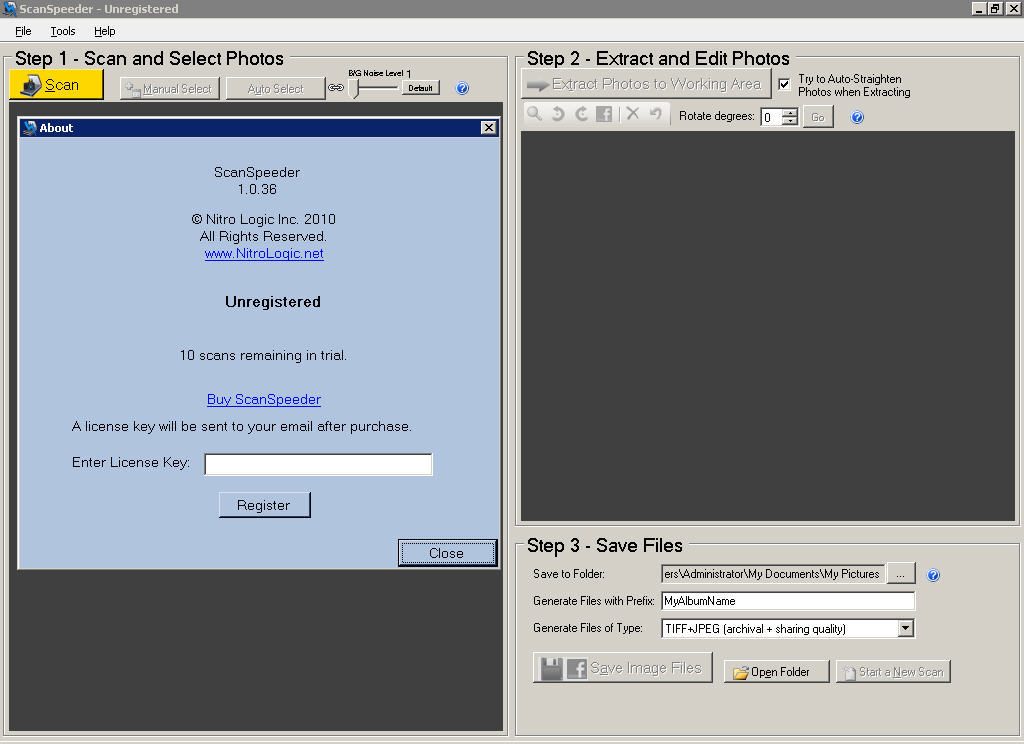
Task: Follow the www.NitroLogic.net link
Action: 264,253
